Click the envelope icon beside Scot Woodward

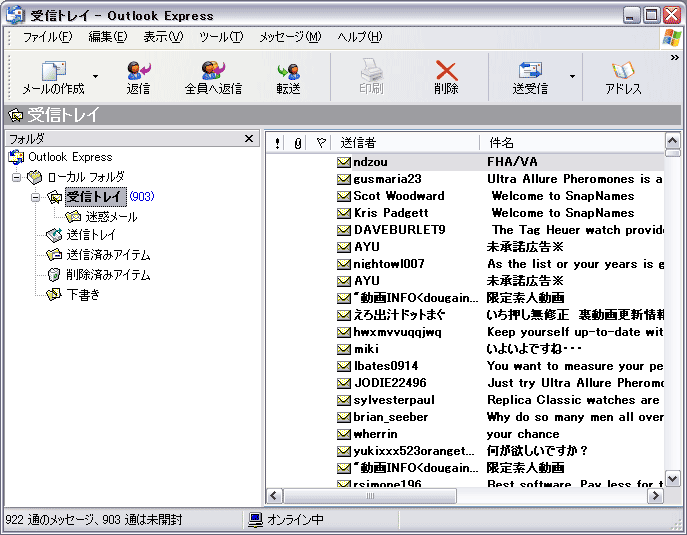pos(344,196)
